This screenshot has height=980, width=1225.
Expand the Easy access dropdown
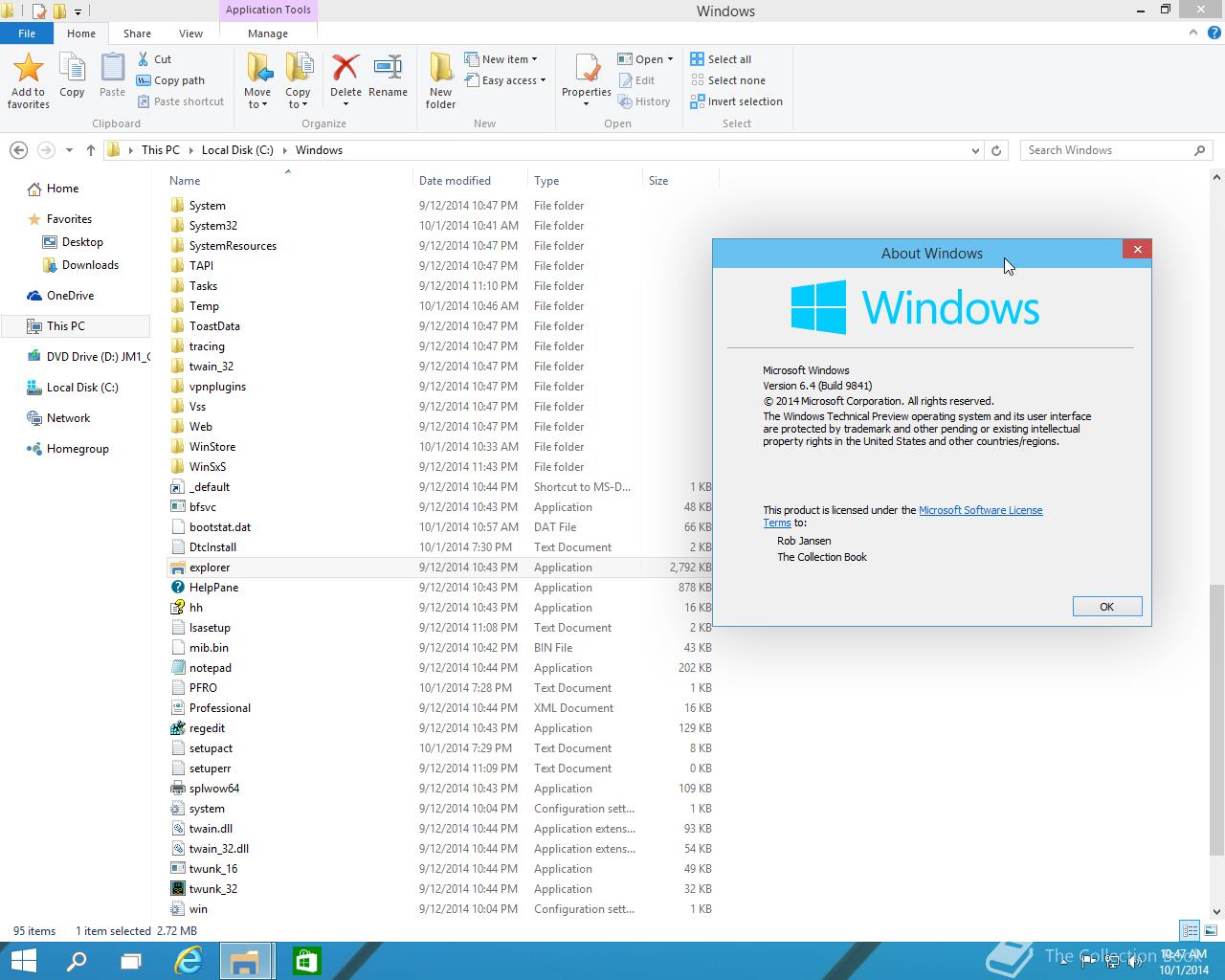pyautogui.click(x=504, y=80)
